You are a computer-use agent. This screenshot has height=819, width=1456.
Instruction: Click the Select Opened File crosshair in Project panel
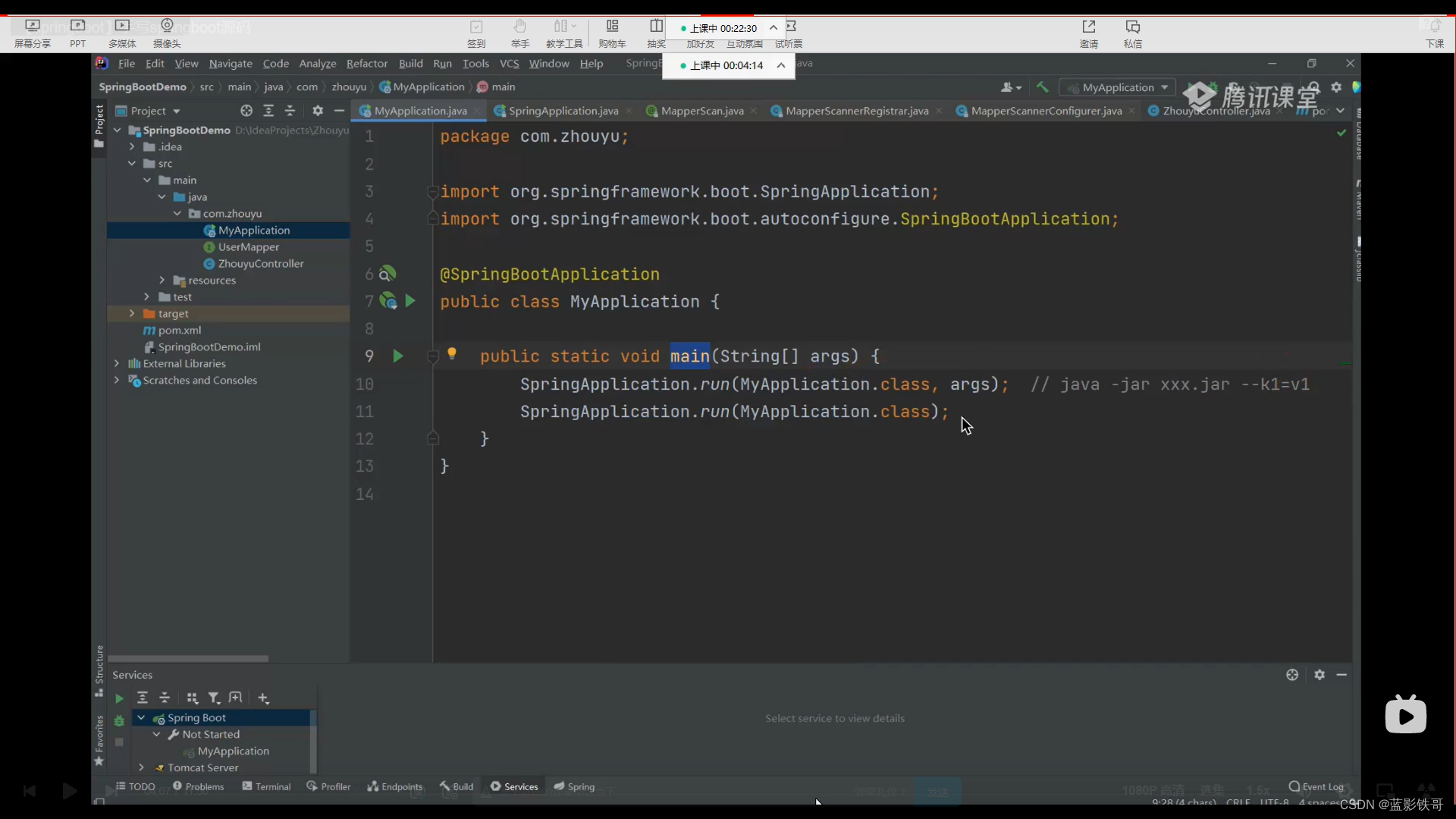pyautogui.click(x=246, y=111)
